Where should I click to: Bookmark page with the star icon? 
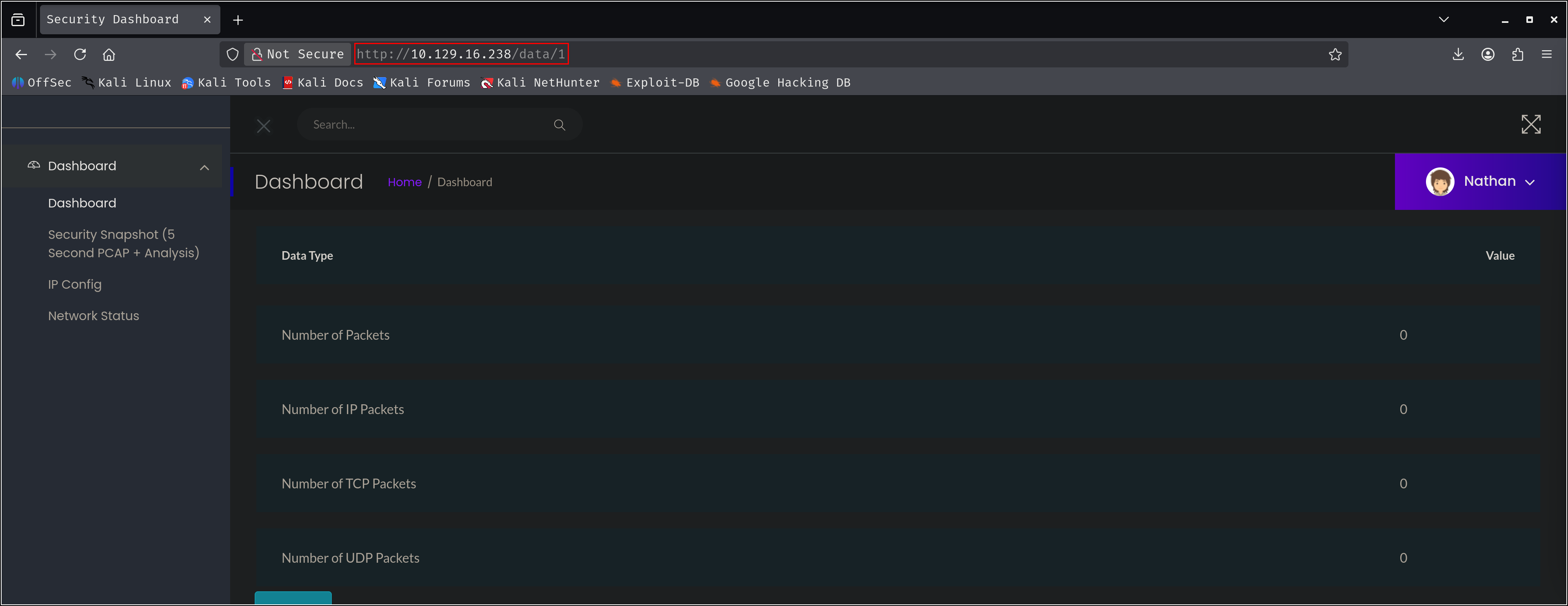(1335, 54)
